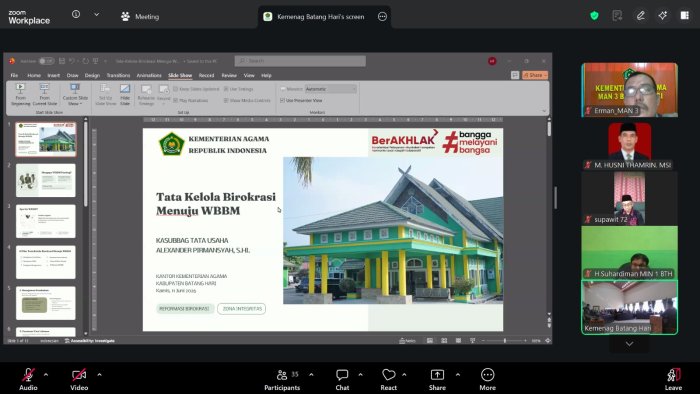Expand the Zoom Workplace dropdown chevron
700x394 pixels.
(96, 14)
